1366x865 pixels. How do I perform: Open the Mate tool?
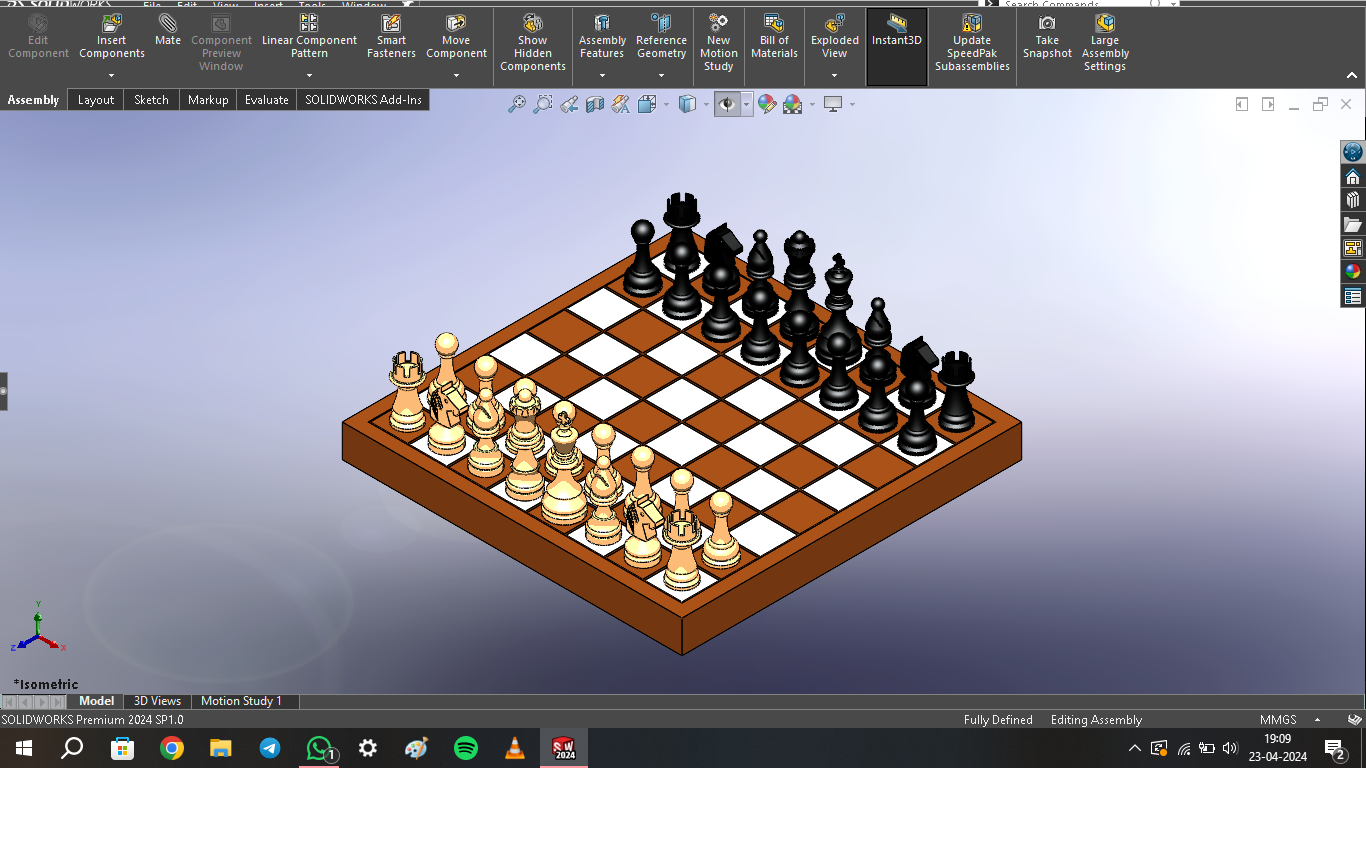click(167, 35)
